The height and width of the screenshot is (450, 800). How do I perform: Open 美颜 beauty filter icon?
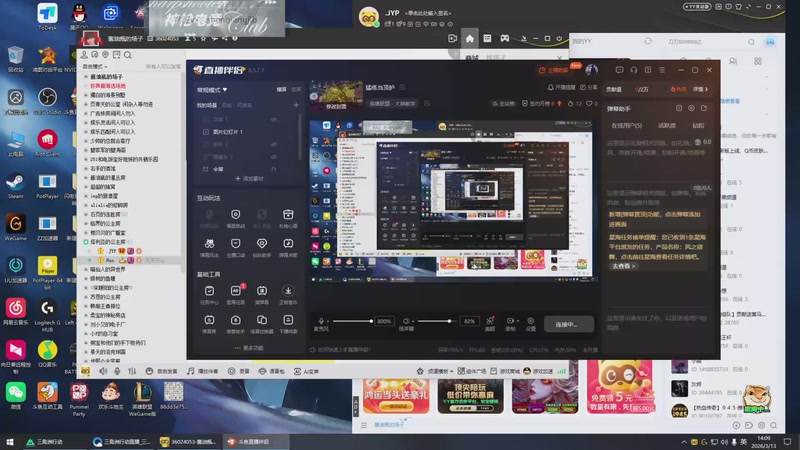490,323
